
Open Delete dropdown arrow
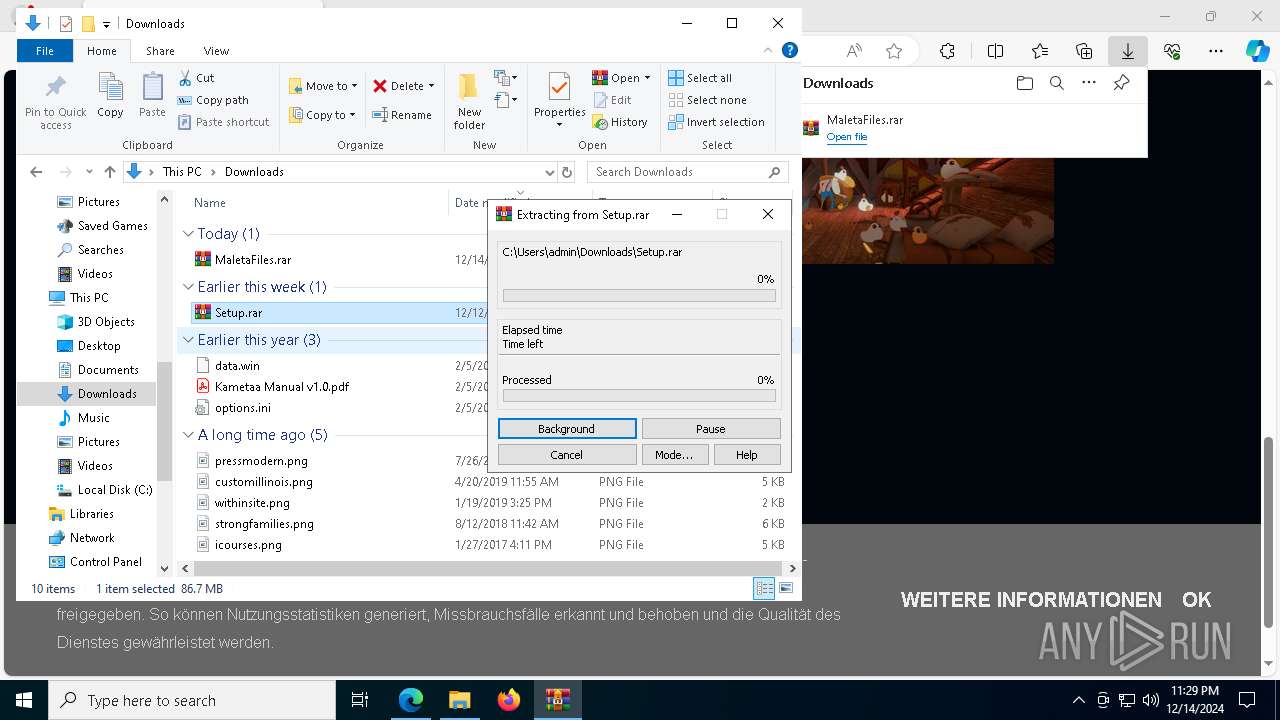[431, 86]
